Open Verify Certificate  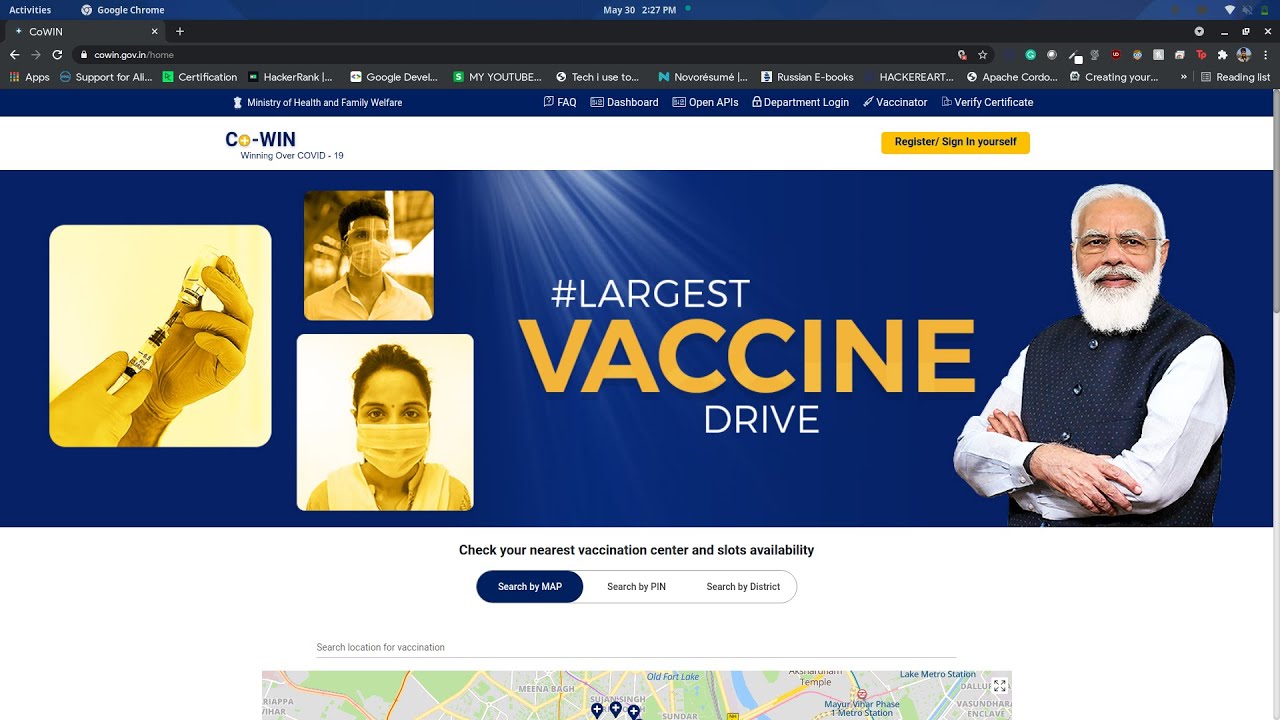coord(987,102)
